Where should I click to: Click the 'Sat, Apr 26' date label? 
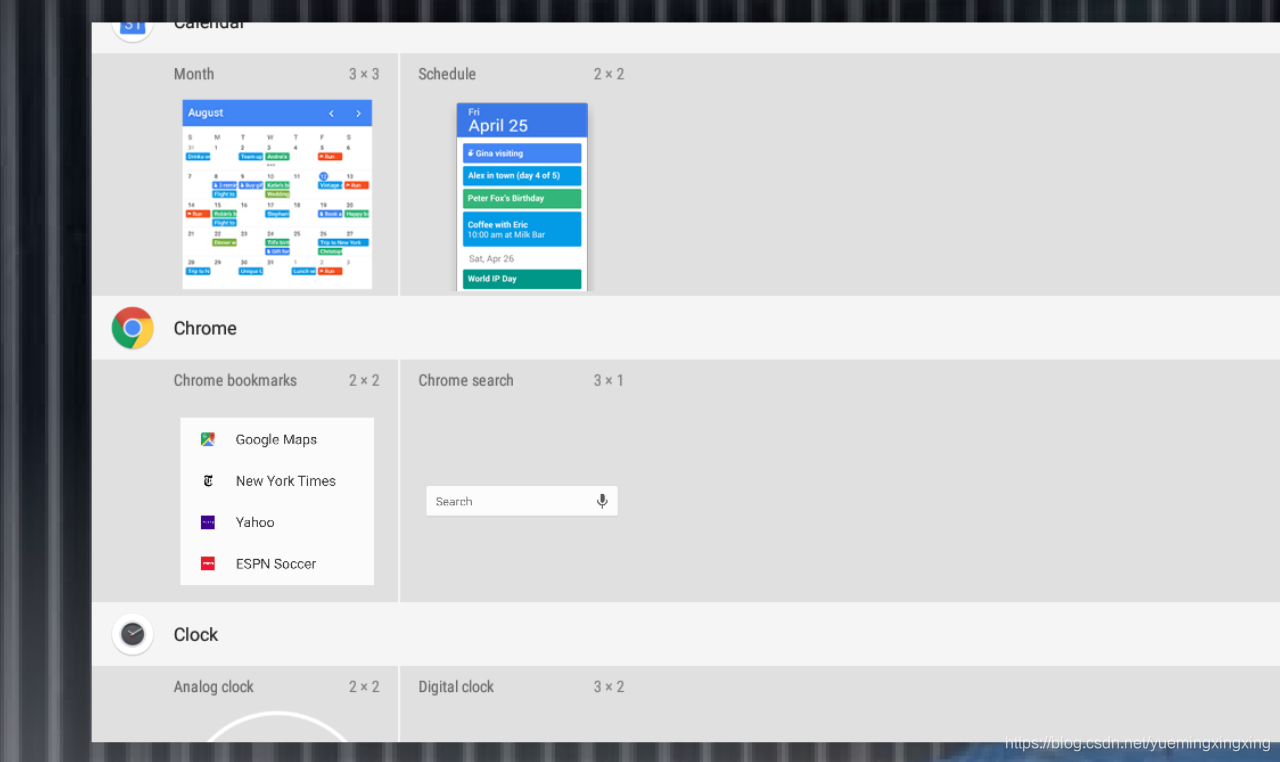(492, 258)
